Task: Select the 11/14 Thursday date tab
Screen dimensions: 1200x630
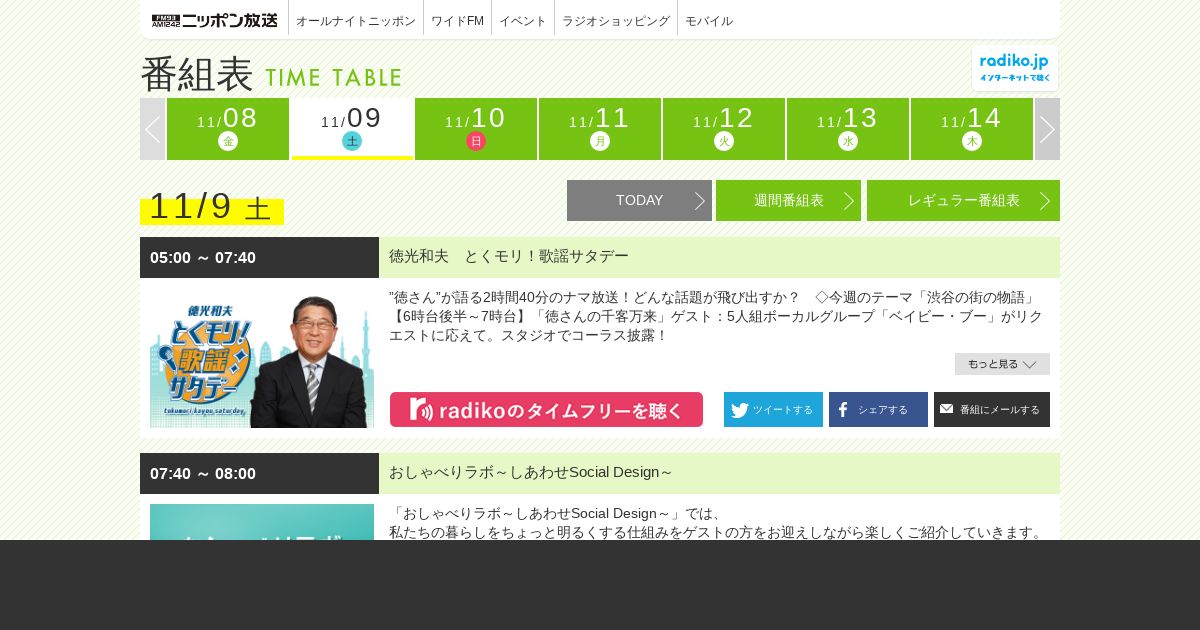Action: click(972, 129)
